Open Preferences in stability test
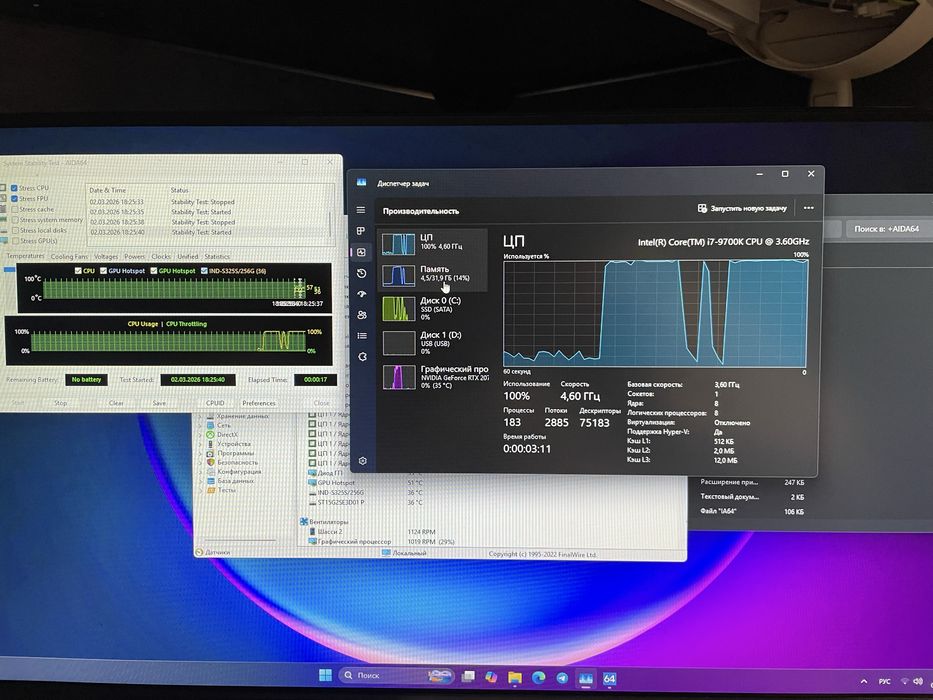Viewport: 933px width, 700px height. [x=259, y=403]
